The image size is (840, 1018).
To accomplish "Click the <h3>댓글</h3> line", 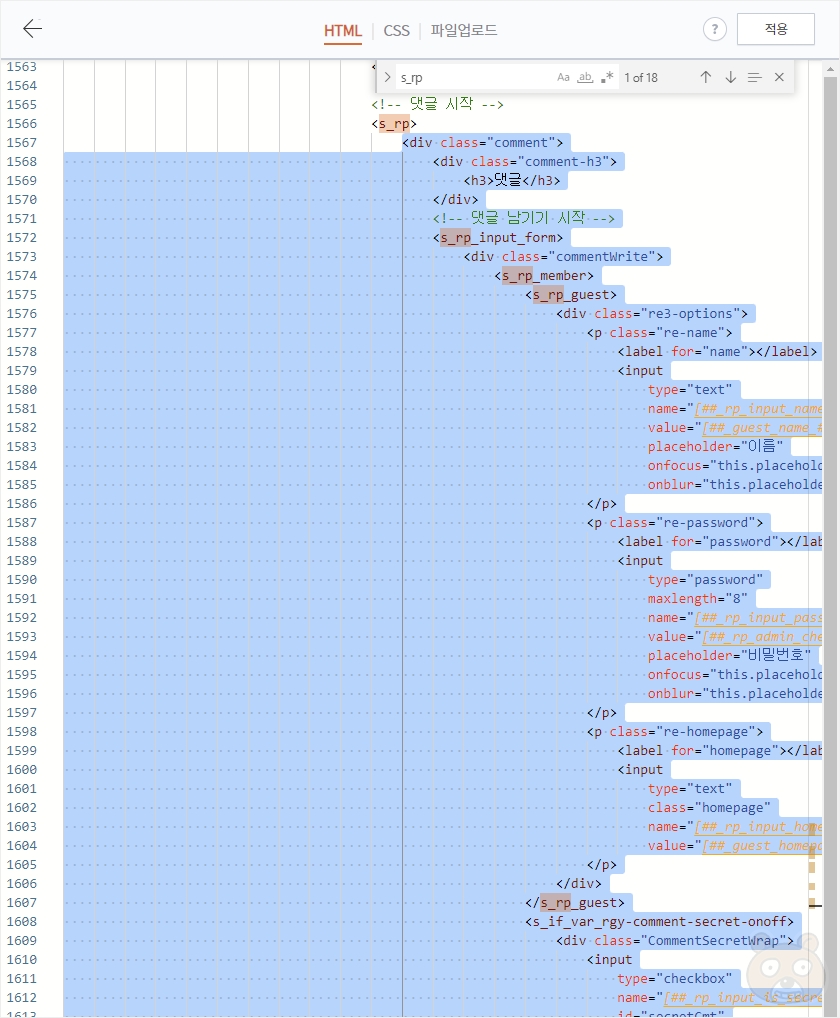I will [x=512, y=180].
